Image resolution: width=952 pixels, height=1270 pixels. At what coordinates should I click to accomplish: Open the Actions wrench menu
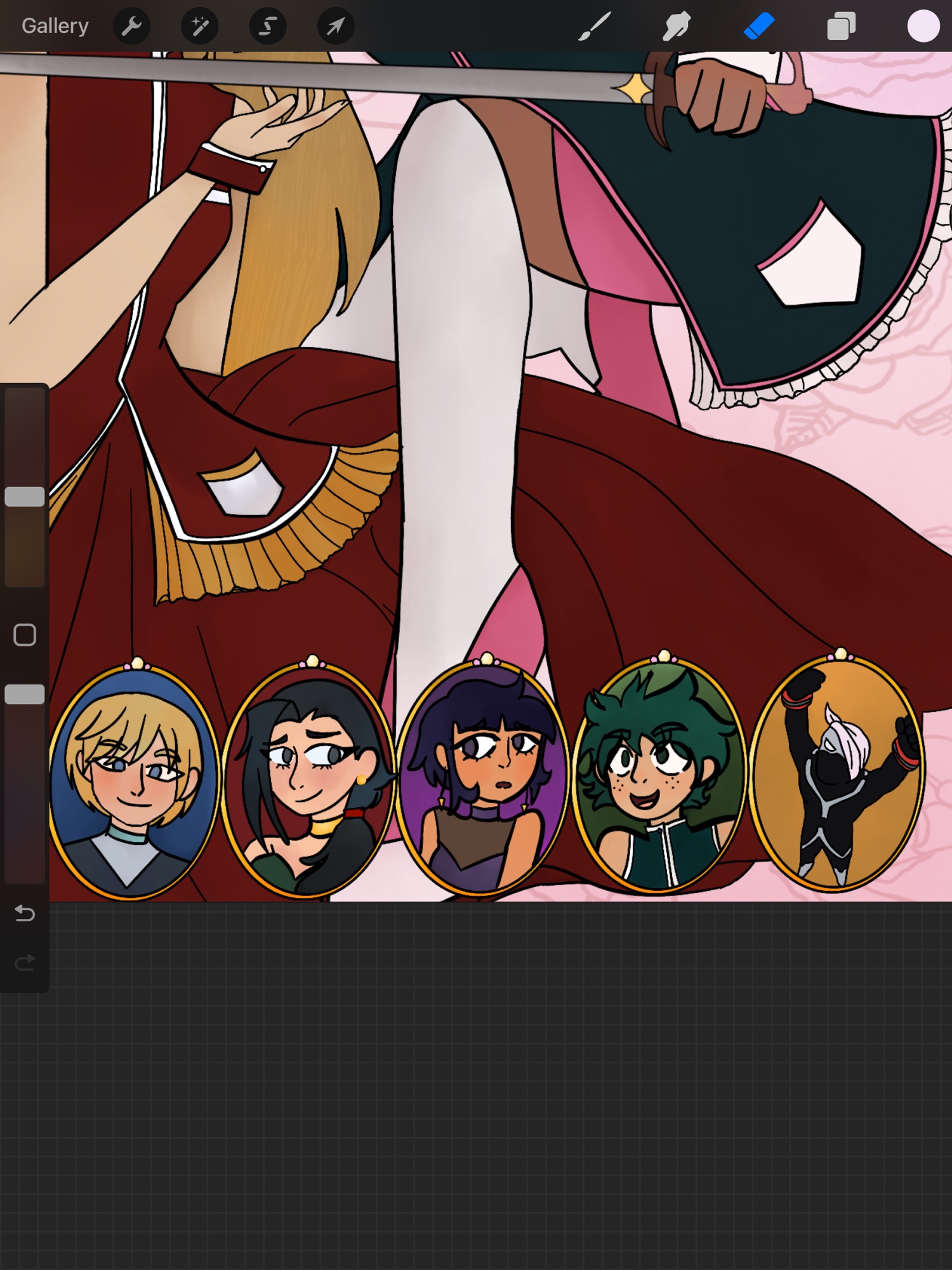pos(131,26)
